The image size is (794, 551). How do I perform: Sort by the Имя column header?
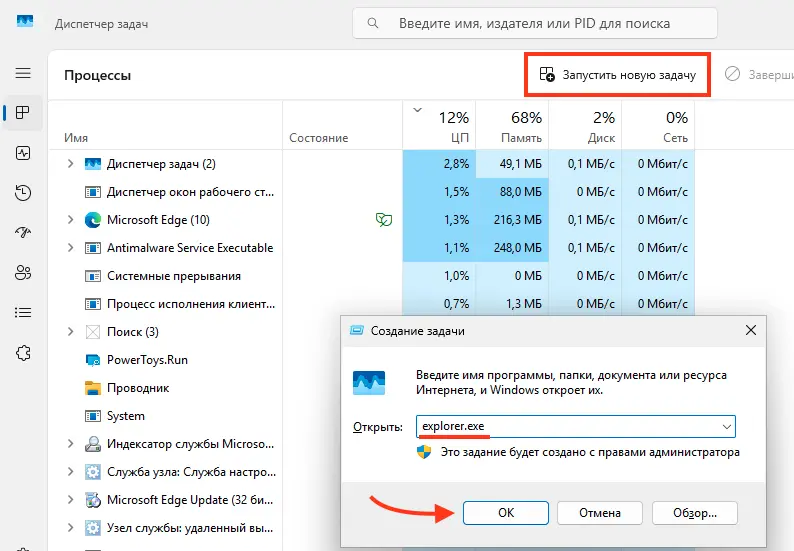165,125
